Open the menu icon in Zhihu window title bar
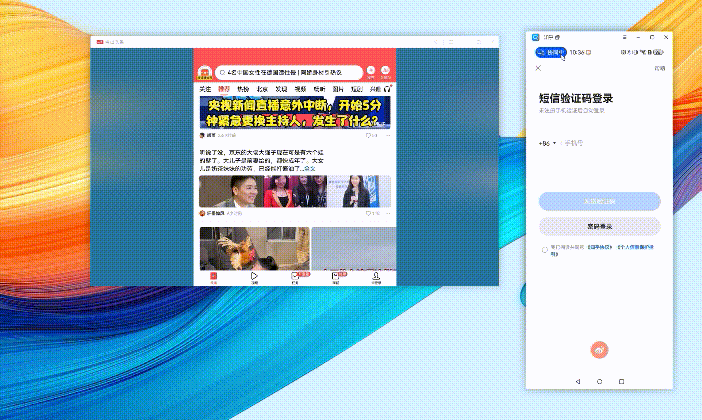Image resolution: width=702 pixels, height=420 pixels. (624, 37)
